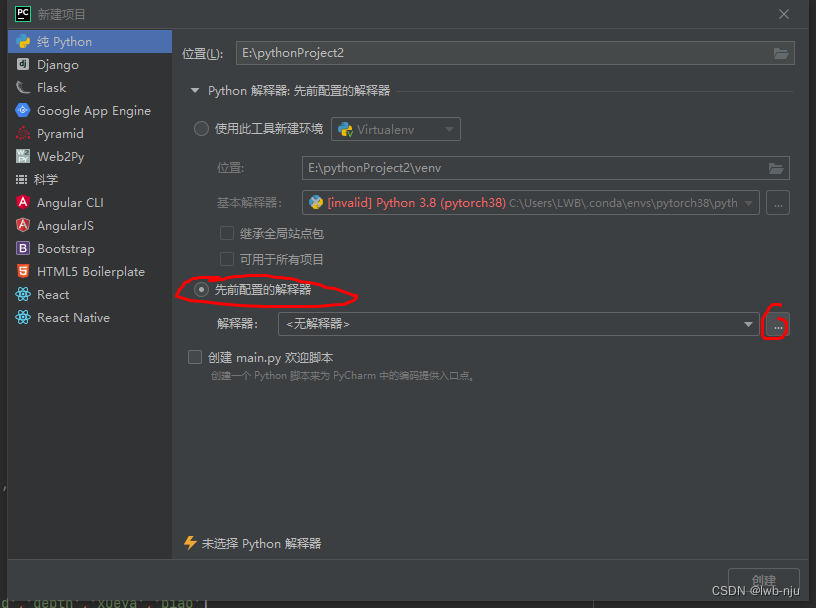Click the 未选择 Python 解释器 warning text
This screenshot has width=816, height=608.
261,543
